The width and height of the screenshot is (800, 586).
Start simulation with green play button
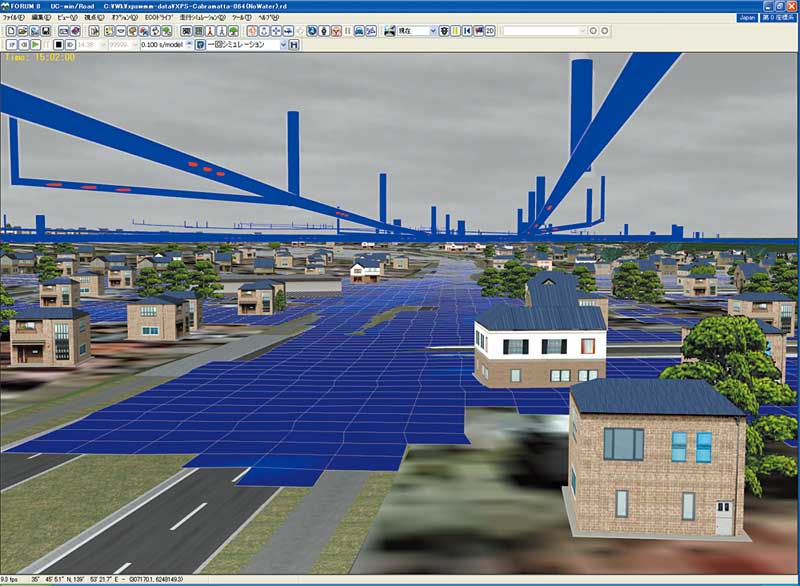35,44
